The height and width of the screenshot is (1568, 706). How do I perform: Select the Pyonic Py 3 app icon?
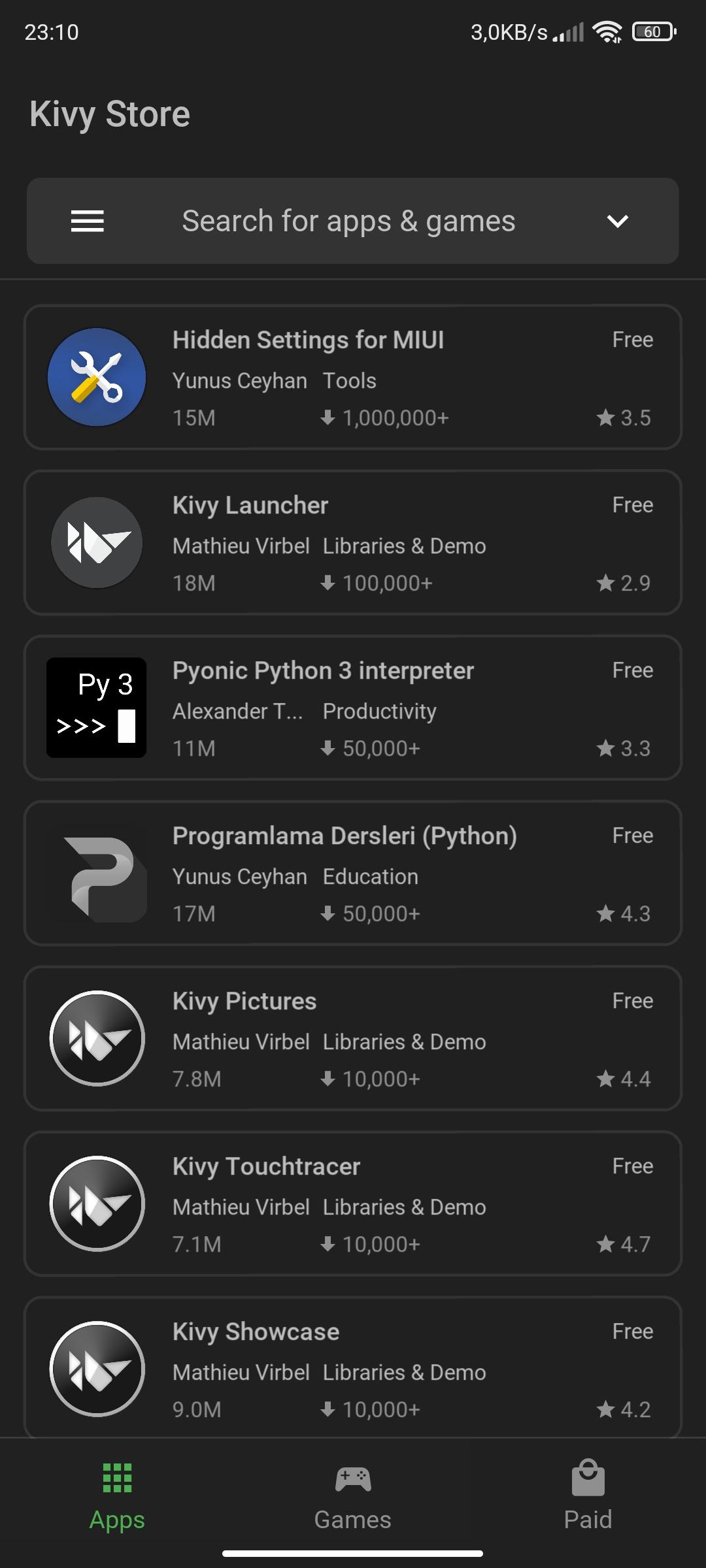click(96, 708)
